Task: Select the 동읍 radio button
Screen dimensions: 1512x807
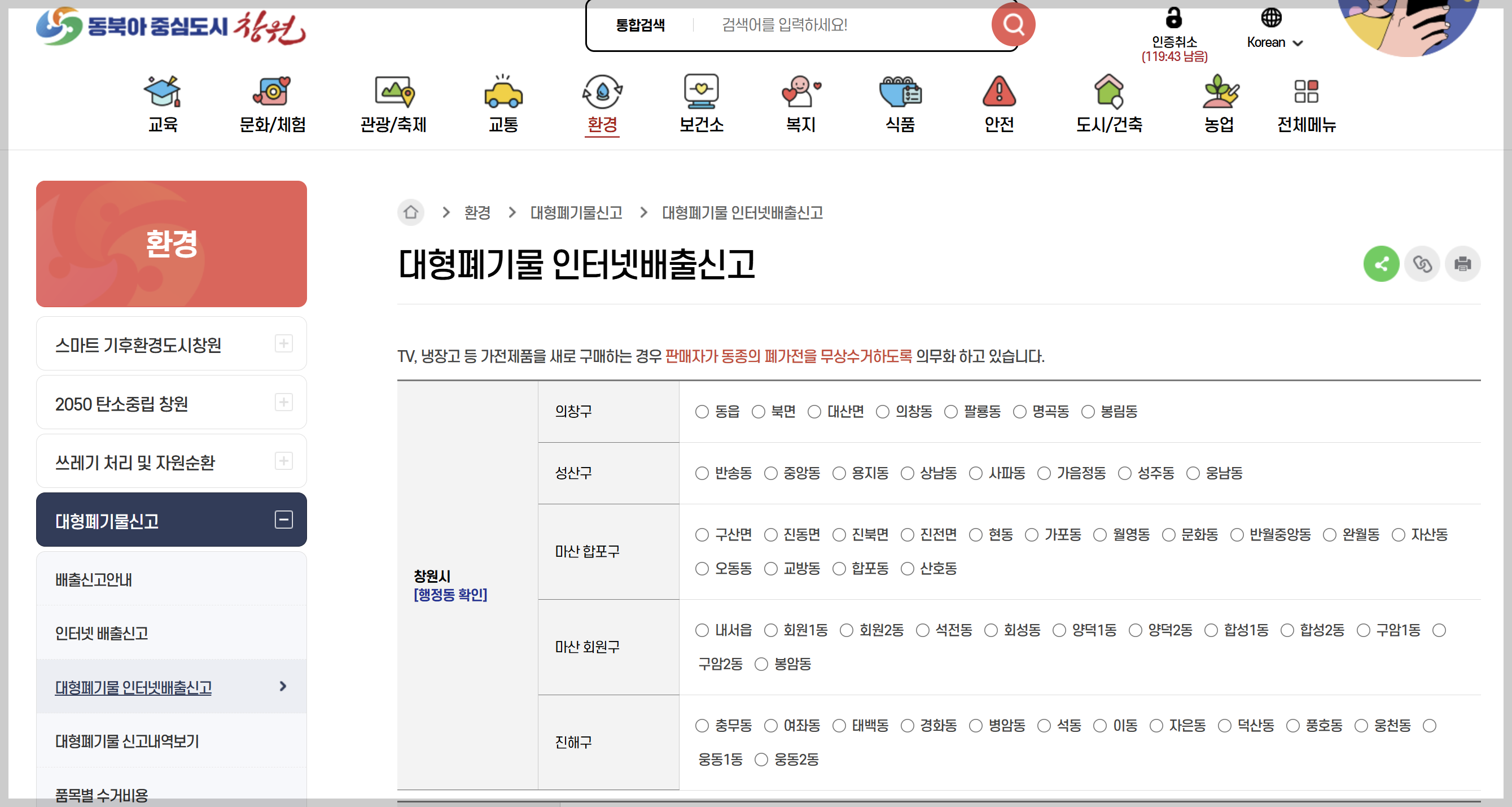Action: [x=702, y=412]
